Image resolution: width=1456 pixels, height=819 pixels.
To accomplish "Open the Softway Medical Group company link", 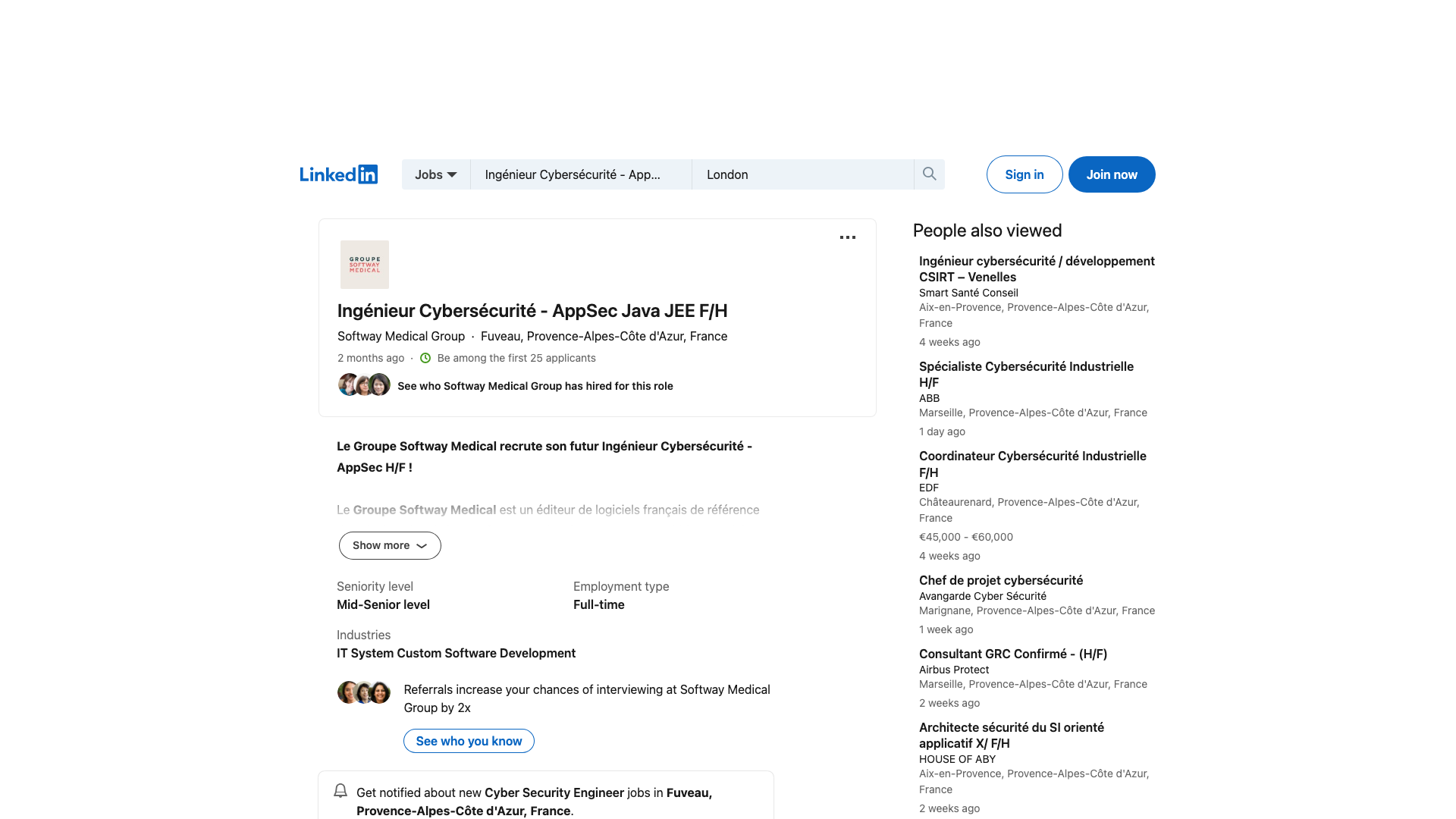I will [x=401, y=336].
